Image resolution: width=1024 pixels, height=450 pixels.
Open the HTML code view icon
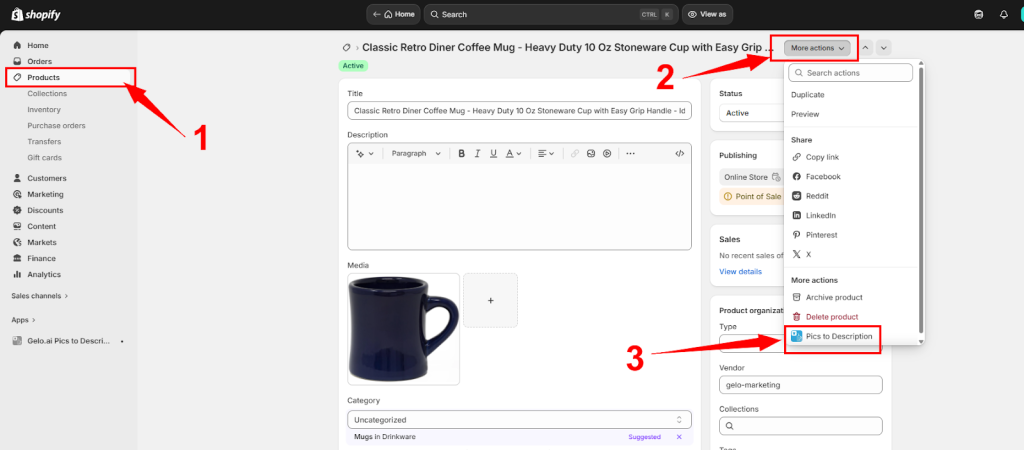tap(679, 154)
